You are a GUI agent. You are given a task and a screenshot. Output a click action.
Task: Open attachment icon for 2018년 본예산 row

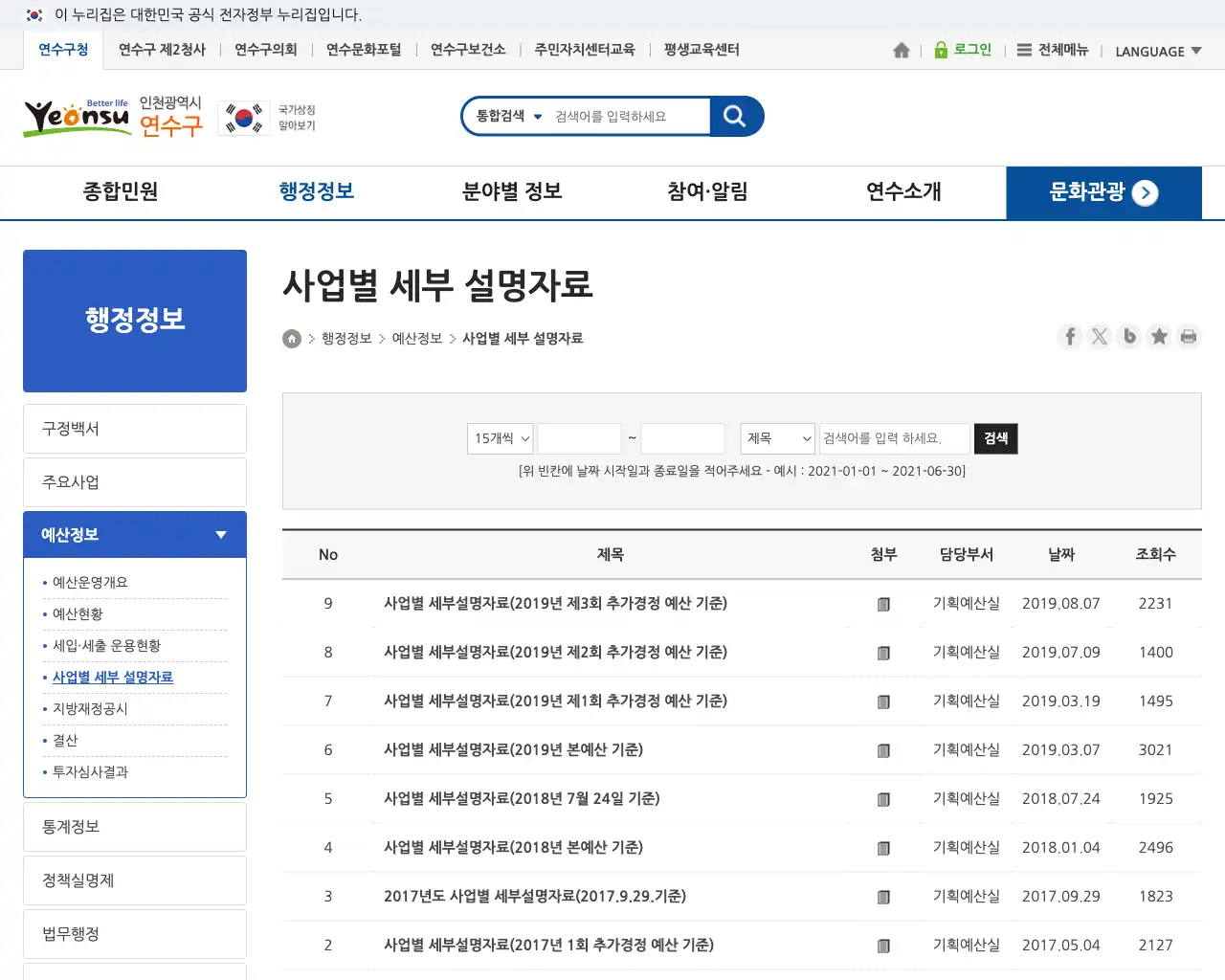point(883,848)
